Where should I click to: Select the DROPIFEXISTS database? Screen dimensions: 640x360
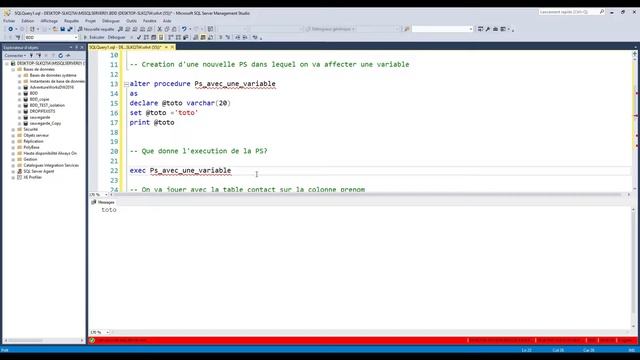(x=42, y=111)
